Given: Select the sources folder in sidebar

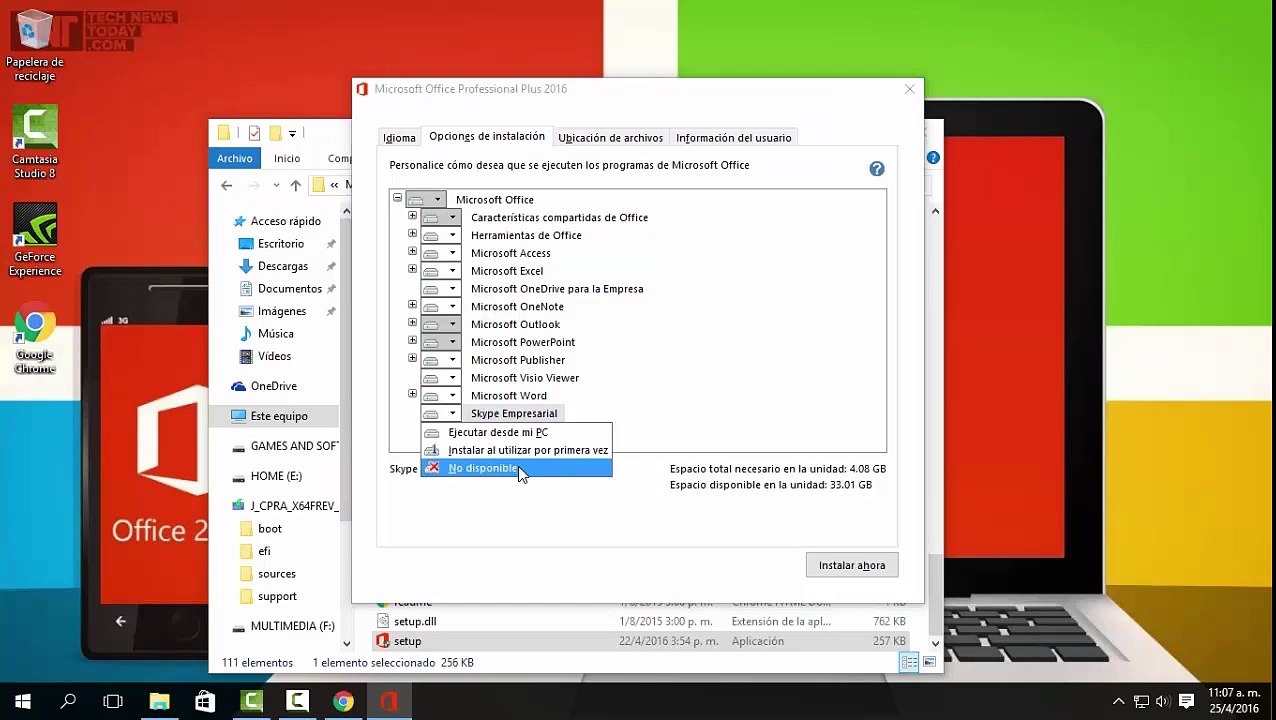Looking at the screenshot, I should coord(277,574).
